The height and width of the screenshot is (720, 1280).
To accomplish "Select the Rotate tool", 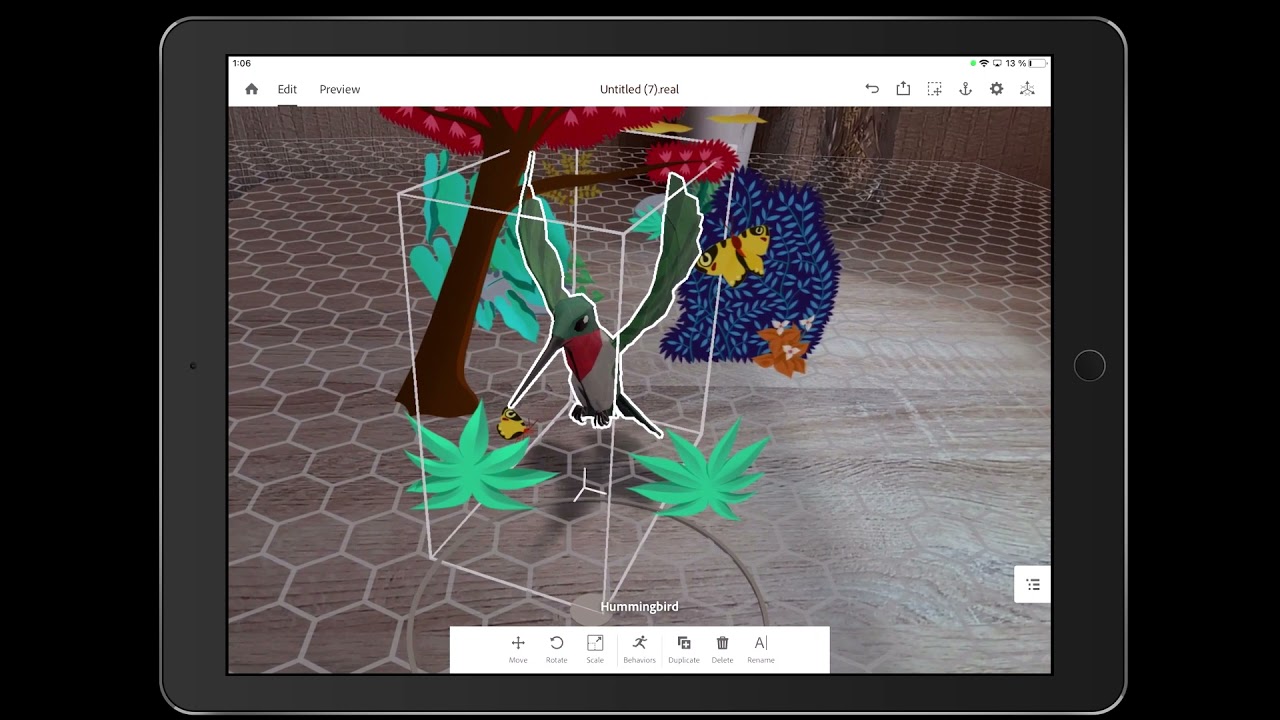I will (557, 649).
